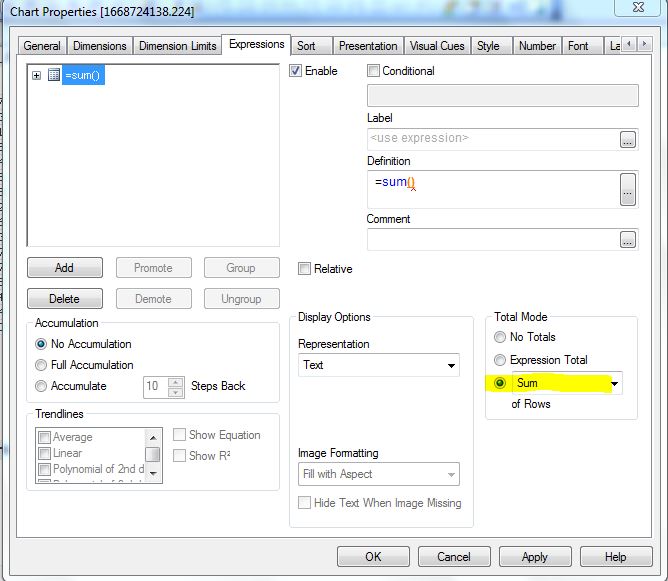Switch to the General tab
This screenshot has width=668, height=581.
click(42, 46)
